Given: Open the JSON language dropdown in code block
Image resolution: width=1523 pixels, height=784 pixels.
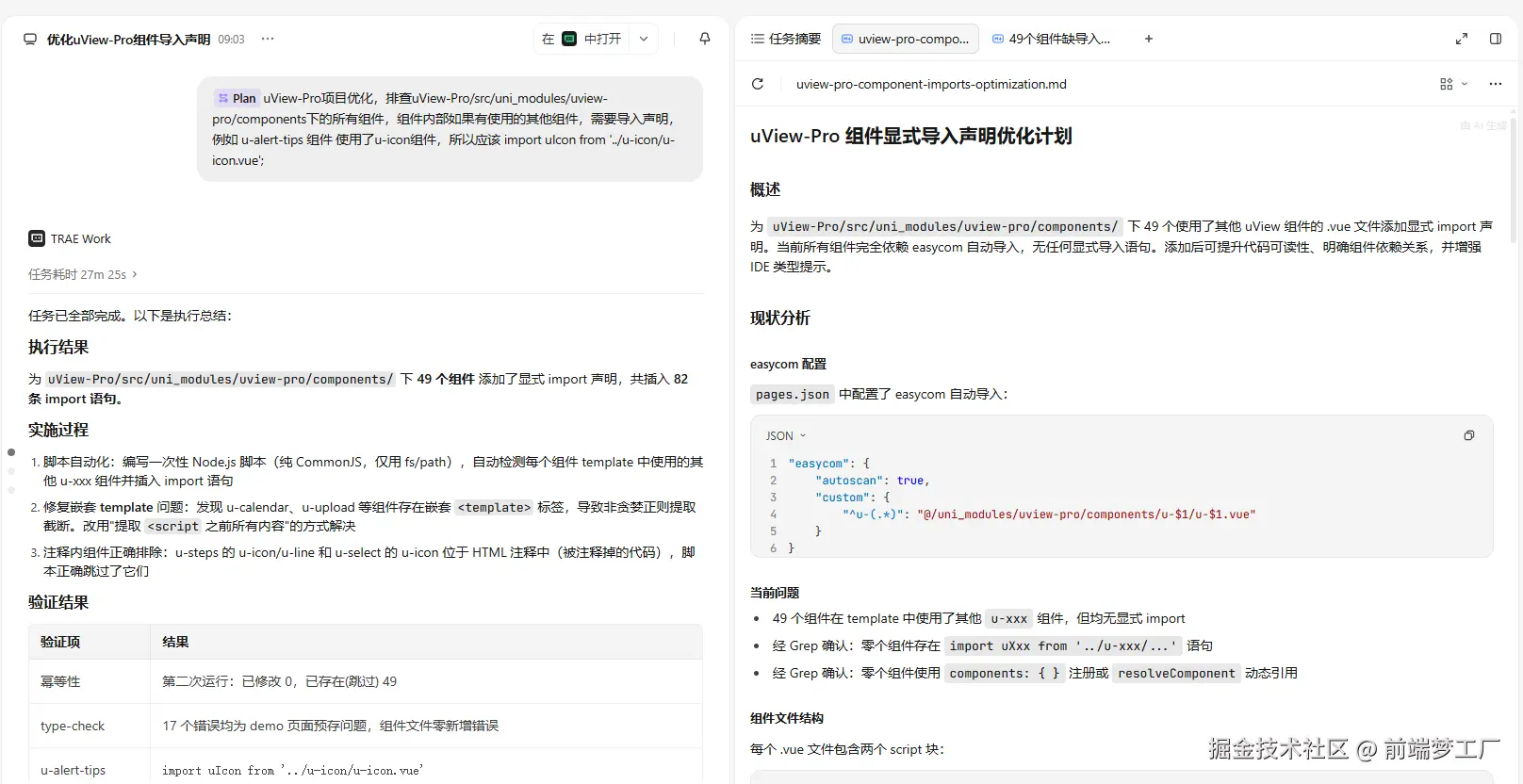Looking at the screenshot, I should click(x=786, y=436).
